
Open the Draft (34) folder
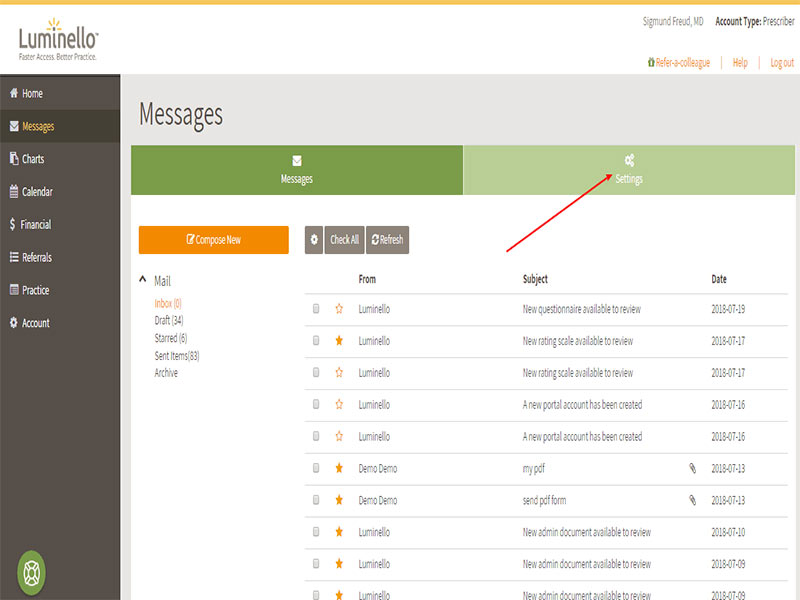pos(169,320)
